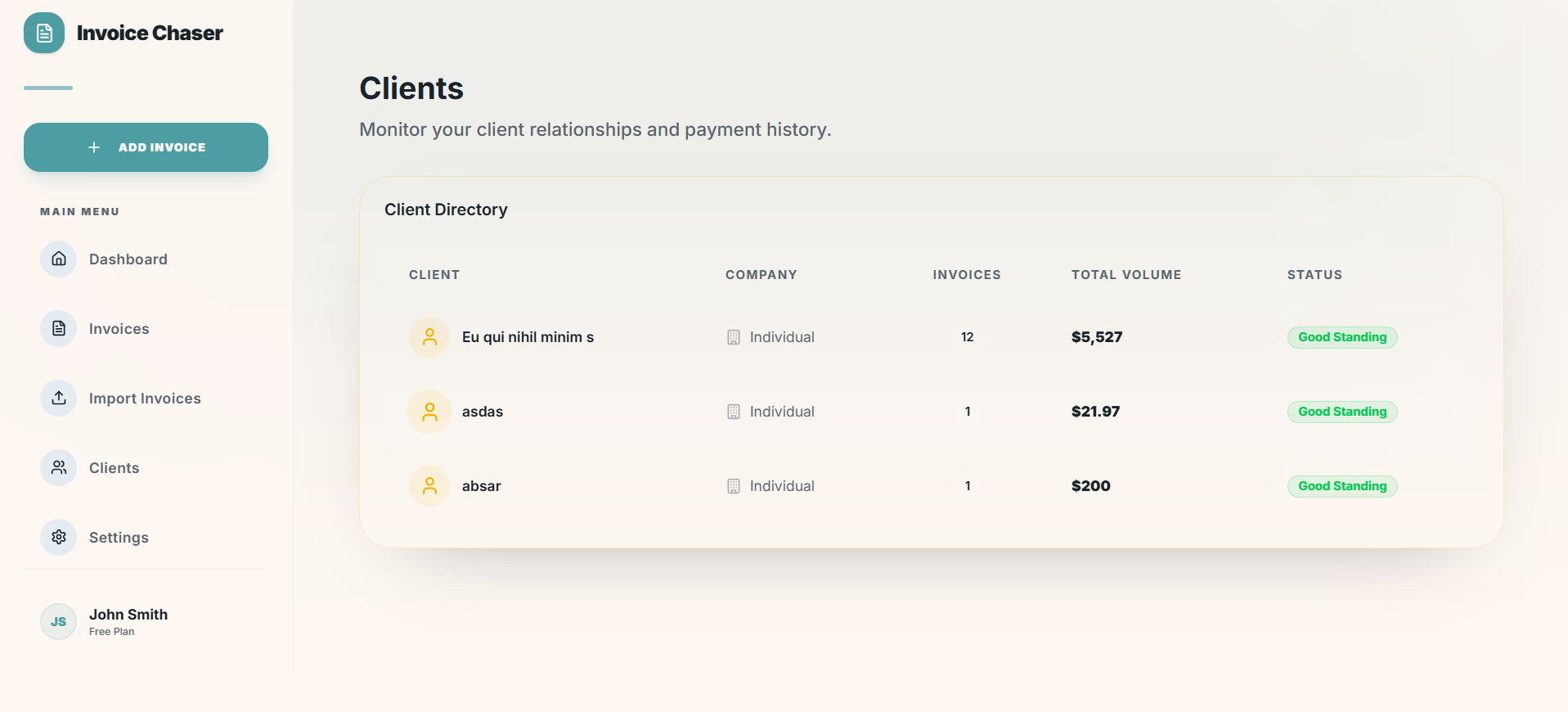Open the Dashboard menu item
This screenshot has width=1568, height=712.
point(128,259)
